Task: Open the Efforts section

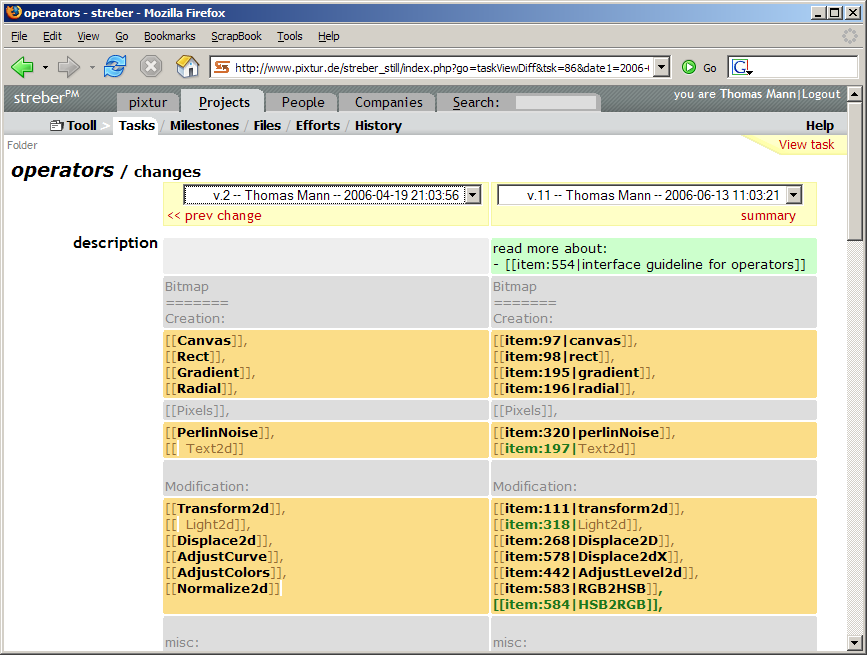Action: click(x=318, y=125)
